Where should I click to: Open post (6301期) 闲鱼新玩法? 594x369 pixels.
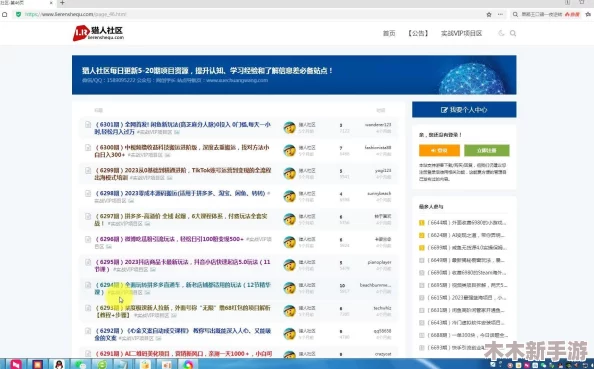182,128
